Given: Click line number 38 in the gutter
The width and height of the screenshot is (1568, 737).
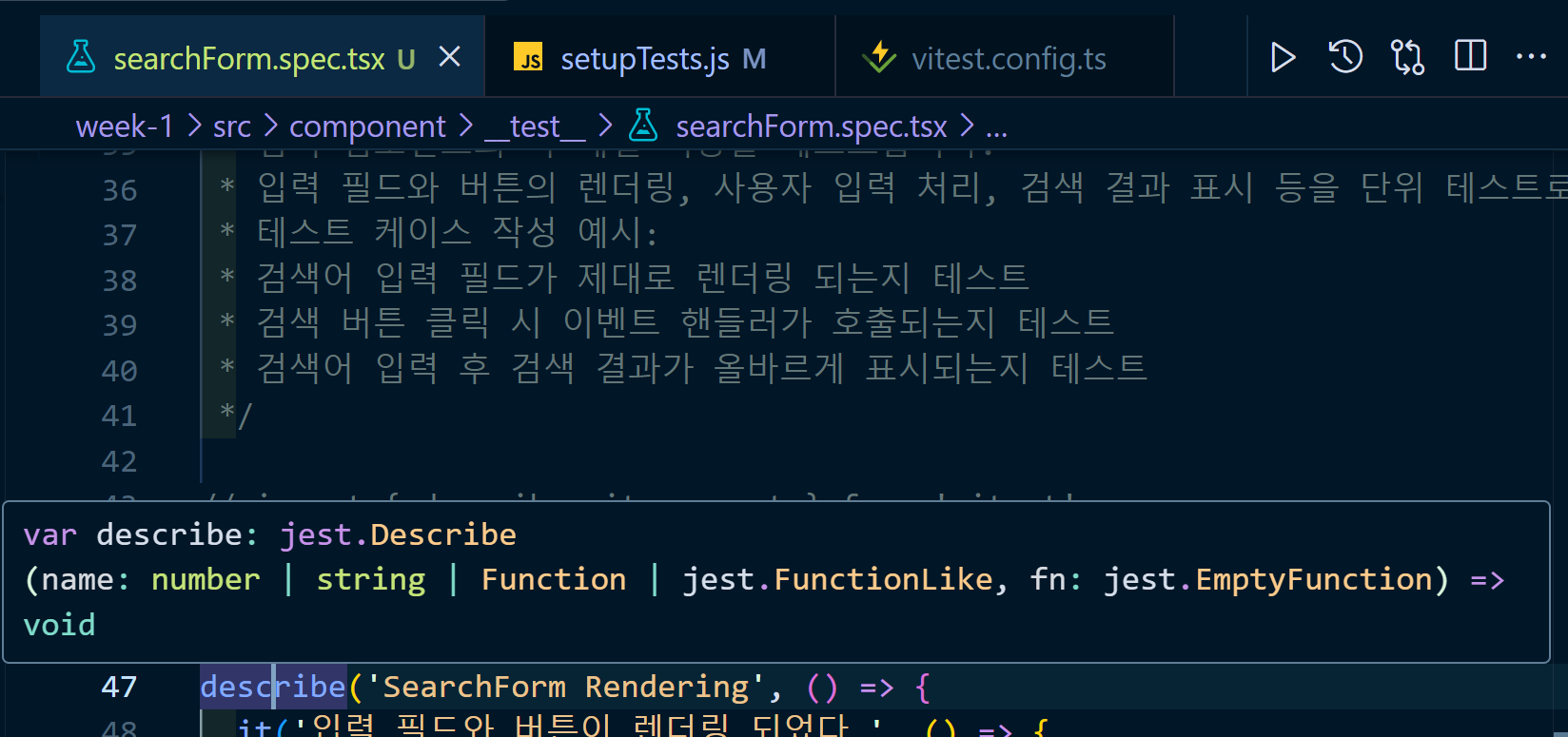Looking at the screenshot, I should pyautogui.click(x=120, y=281).
